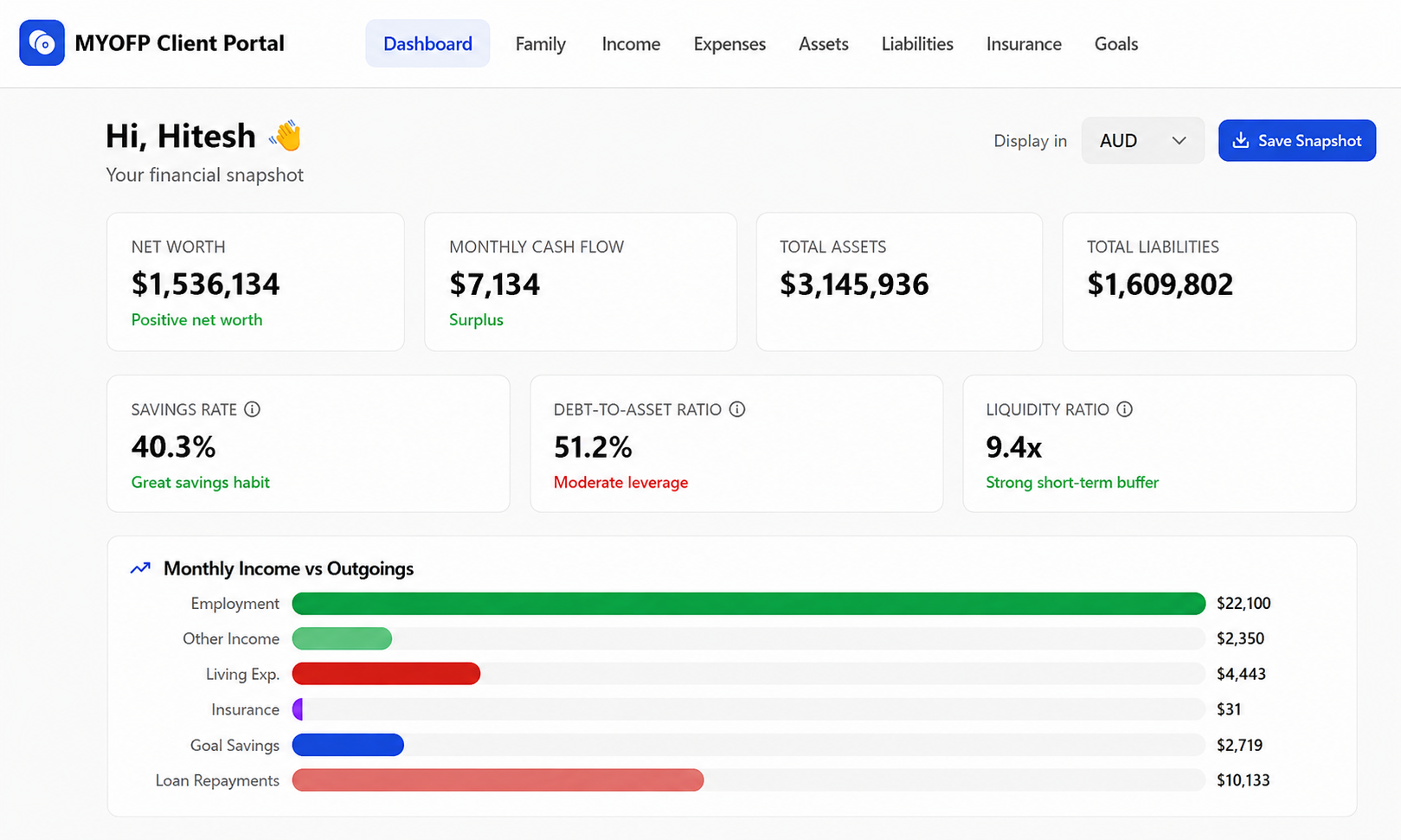This screenshot has height=840, width=1401.
Task: Click the Total Liabilities value $1,609,802
Action: click(1160, 284)
